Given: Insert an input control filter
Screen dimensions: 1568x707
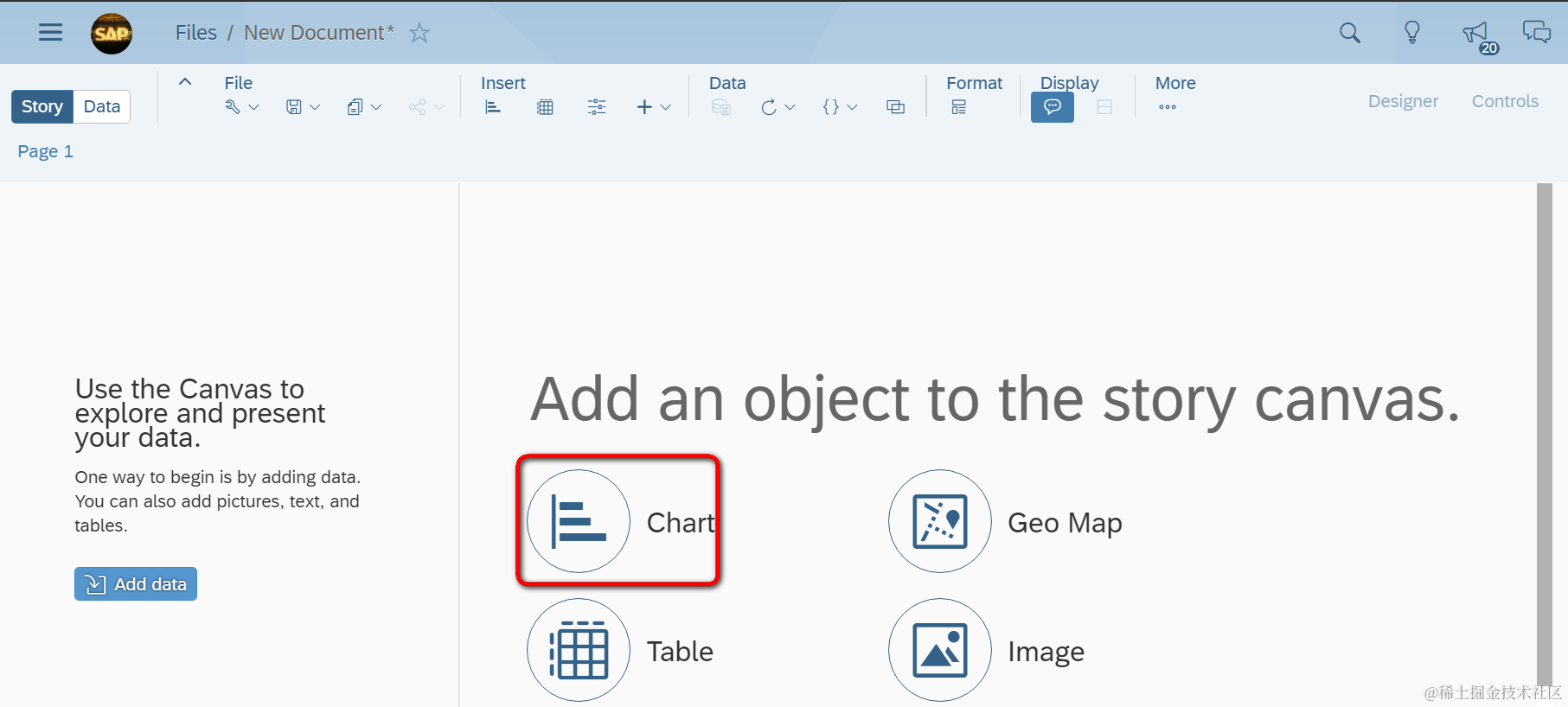Looking at the screenshot, I should [x=597, y=107].
